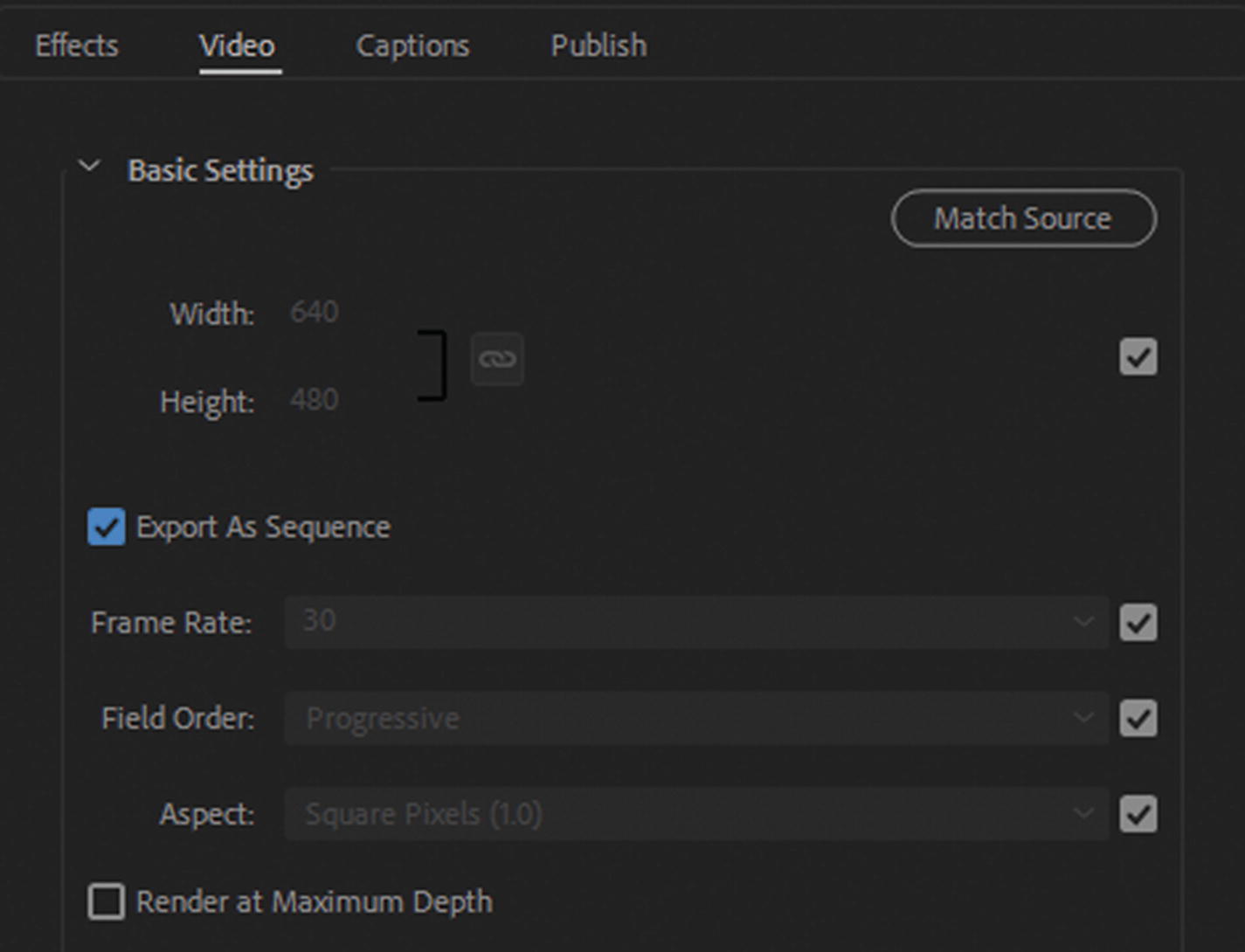Select the Video tab
The width and height of the screenshot is (1245, 952).
click(x=237, y=45)
